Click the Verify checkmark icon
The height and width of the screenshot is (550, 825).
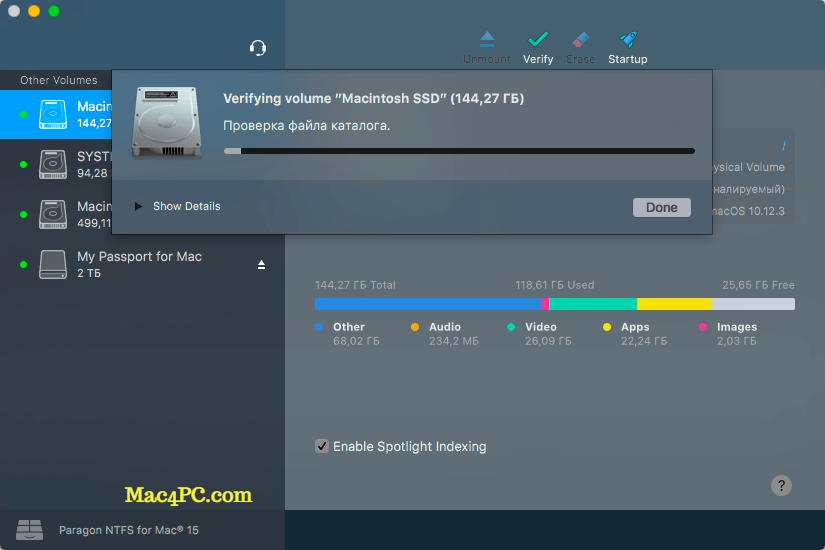538,39
